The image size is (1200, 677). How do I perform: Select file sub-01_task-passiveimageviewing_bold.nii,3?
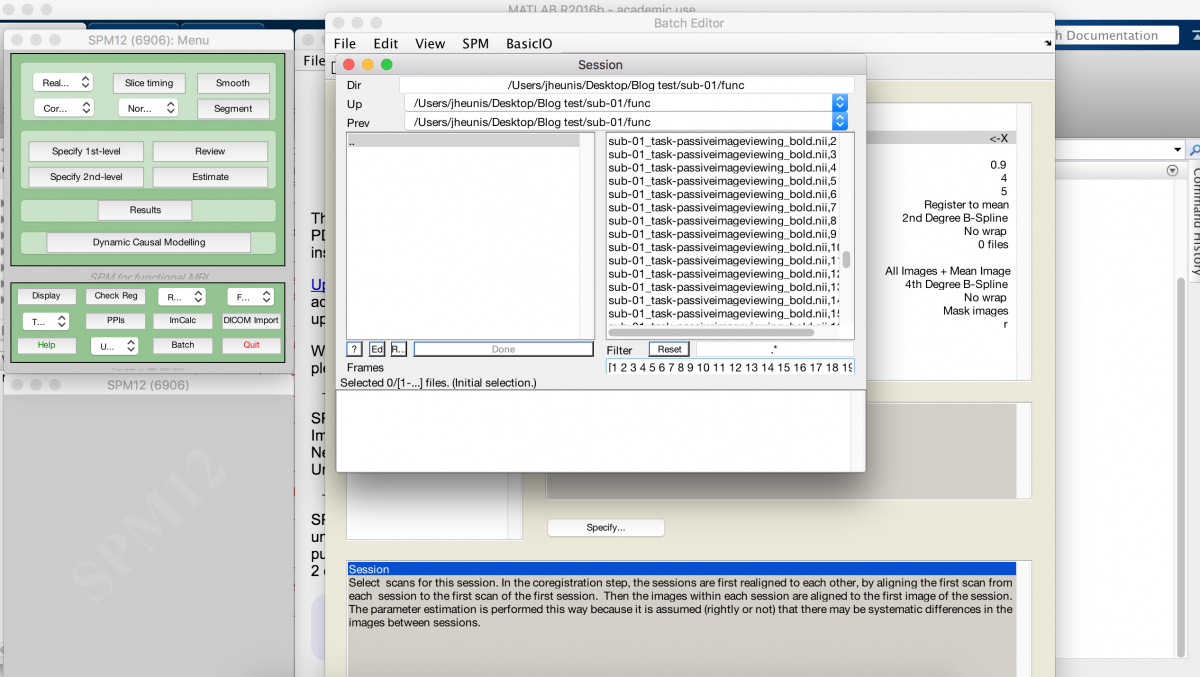(723, 154)
